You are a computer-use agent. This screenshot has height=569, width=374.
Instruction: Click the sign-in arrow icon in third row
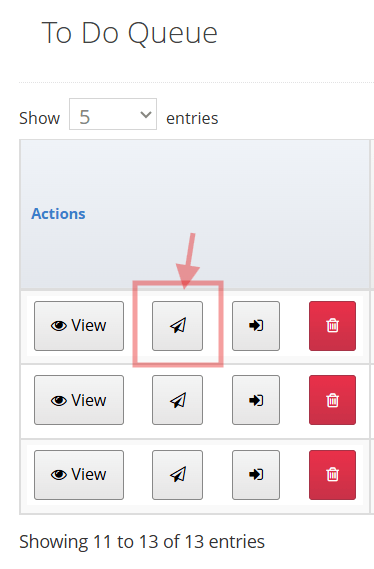click(x=256, y=475)
